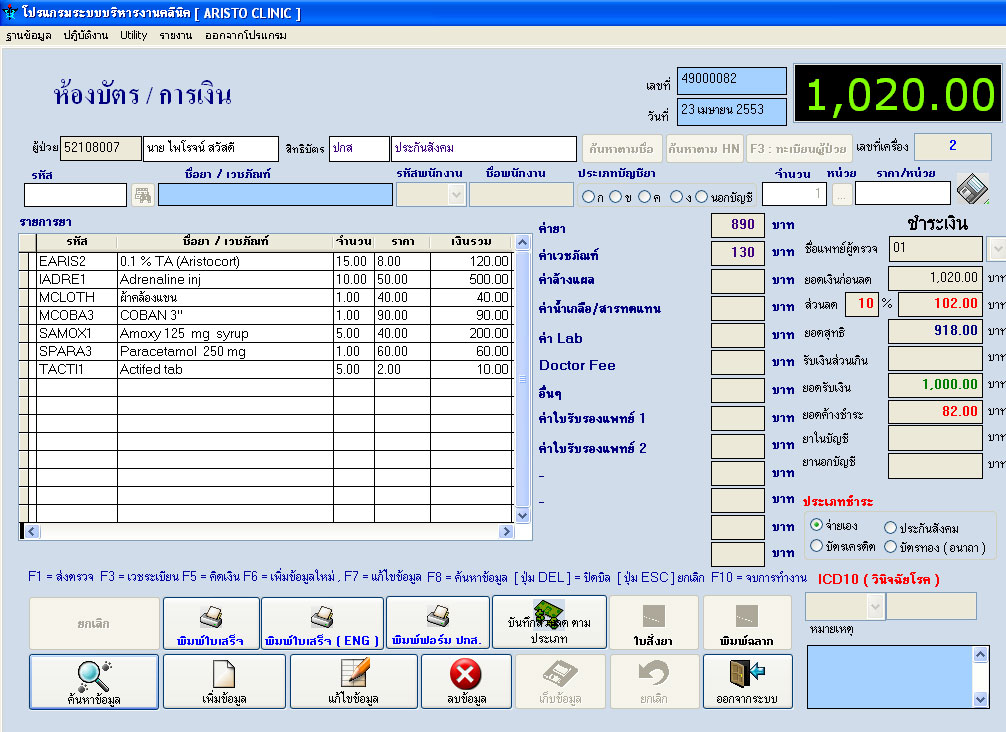Click the exit program (ออกจากระบบ) button
Screen dimensions: 1006x732
coord(747,681)
